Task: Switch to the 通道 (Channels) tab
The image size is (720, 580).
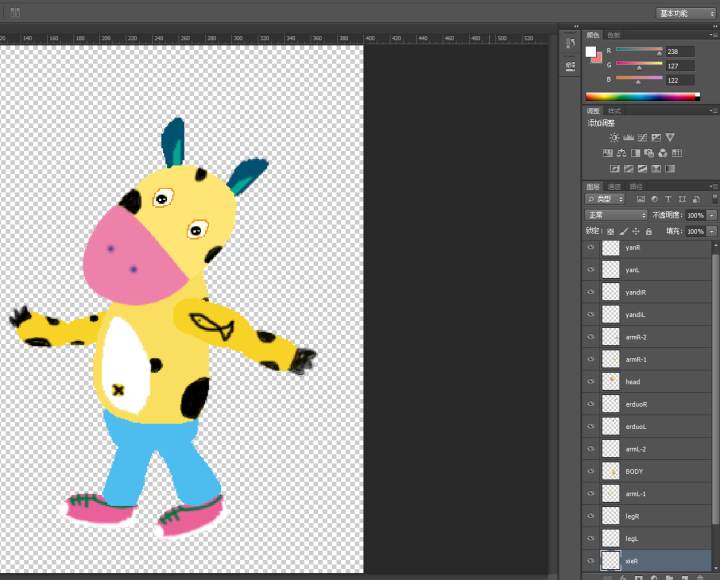Action: click(614, 186)
